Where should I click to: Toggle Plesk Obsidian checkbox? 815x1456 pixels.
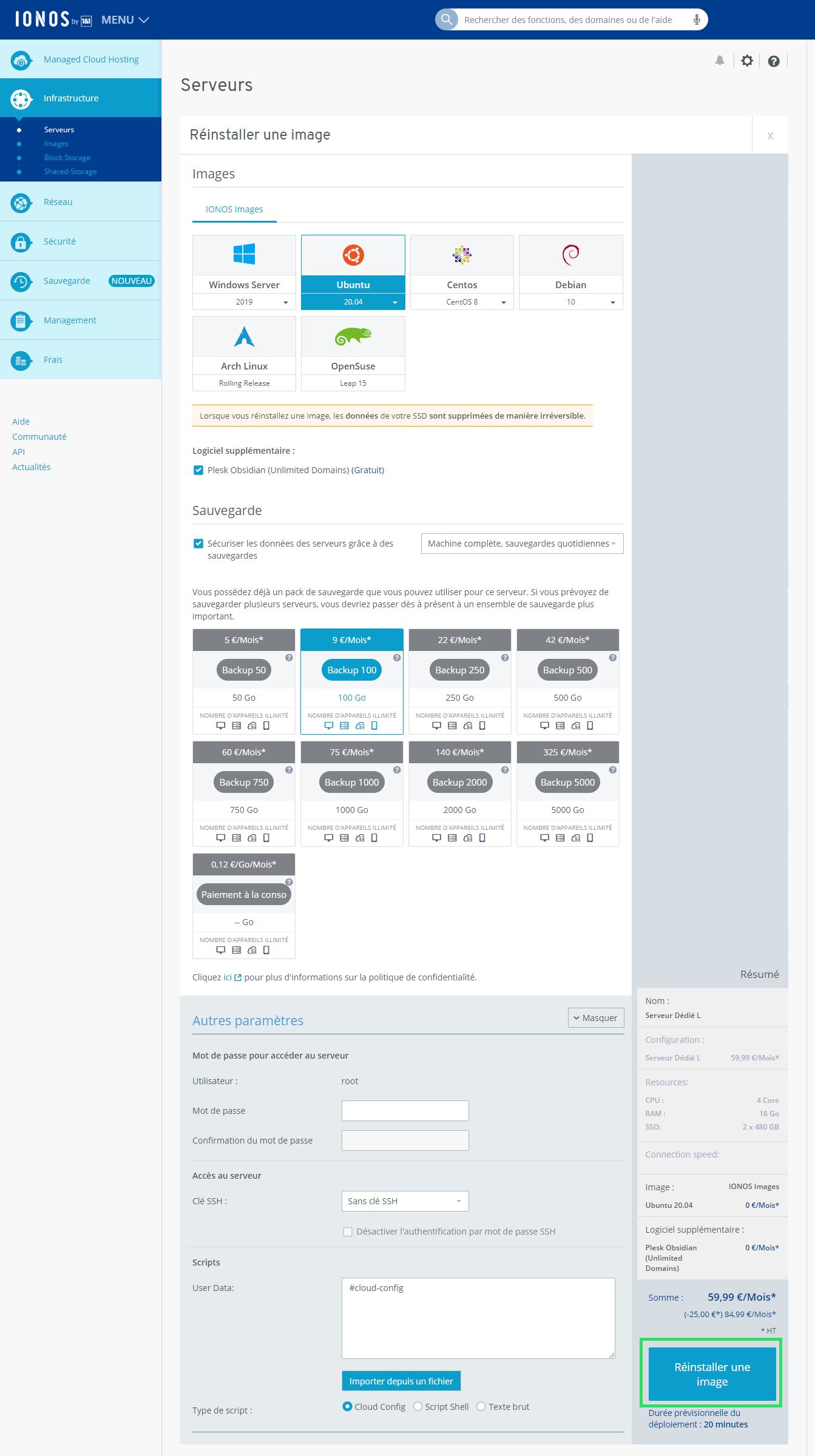[x=198, y=470]
